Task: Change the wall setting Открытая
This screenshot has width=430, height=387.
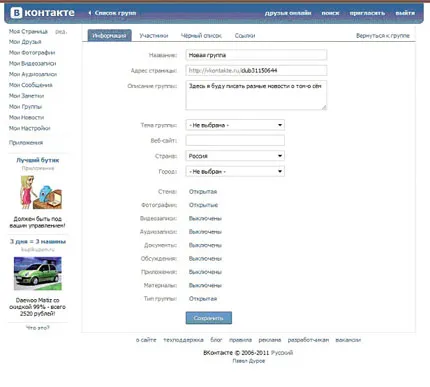Action: [203, 192]
